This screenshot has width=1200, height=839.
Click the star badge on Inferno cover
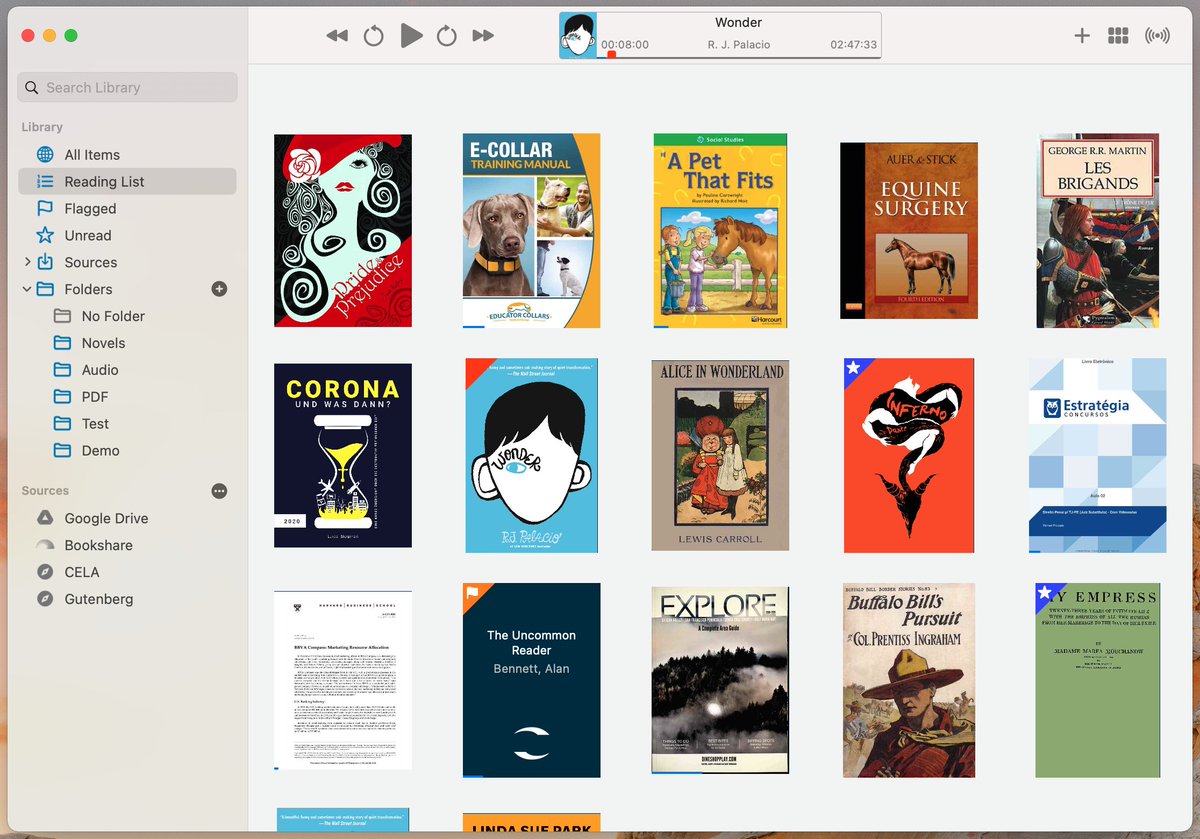coord(853,367)
